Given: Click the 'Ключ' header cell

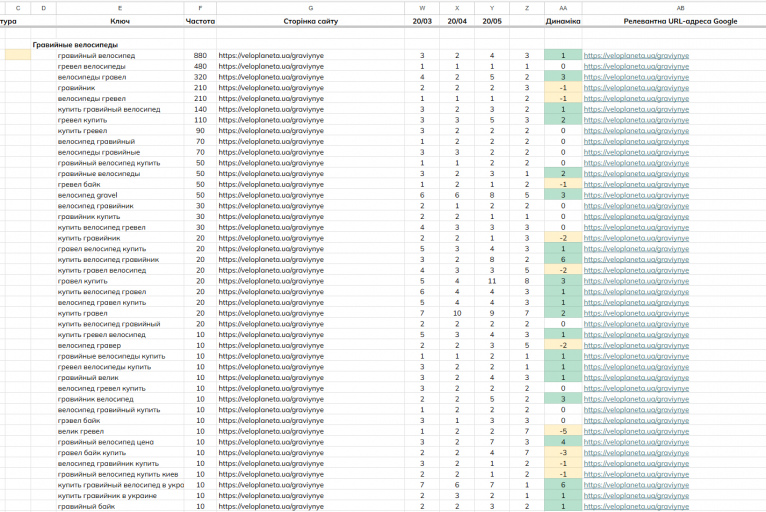Looking at the screenshot, I should 120,21.
